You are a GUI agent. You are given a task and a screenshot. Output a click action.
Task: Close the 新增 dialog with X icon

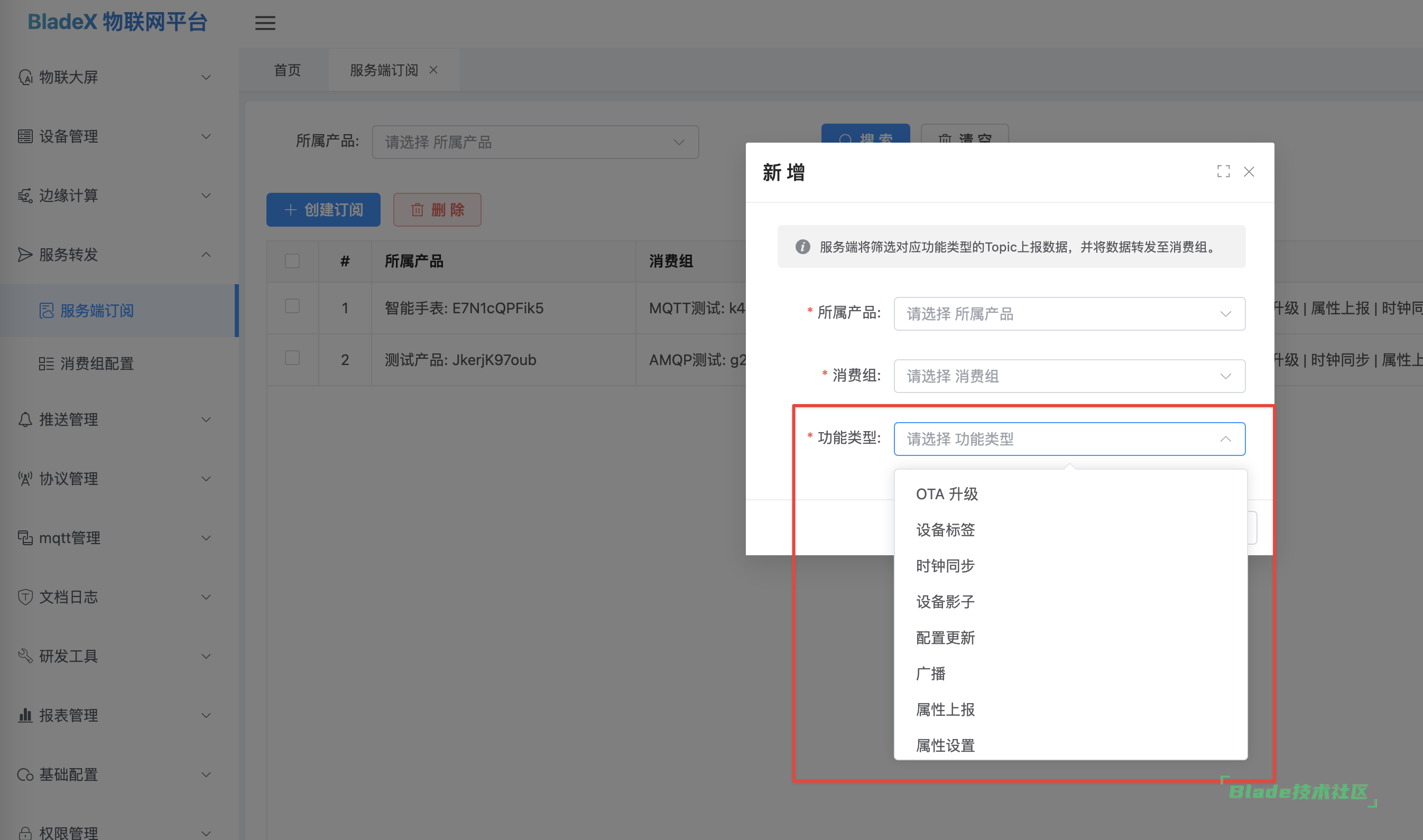1249,172
